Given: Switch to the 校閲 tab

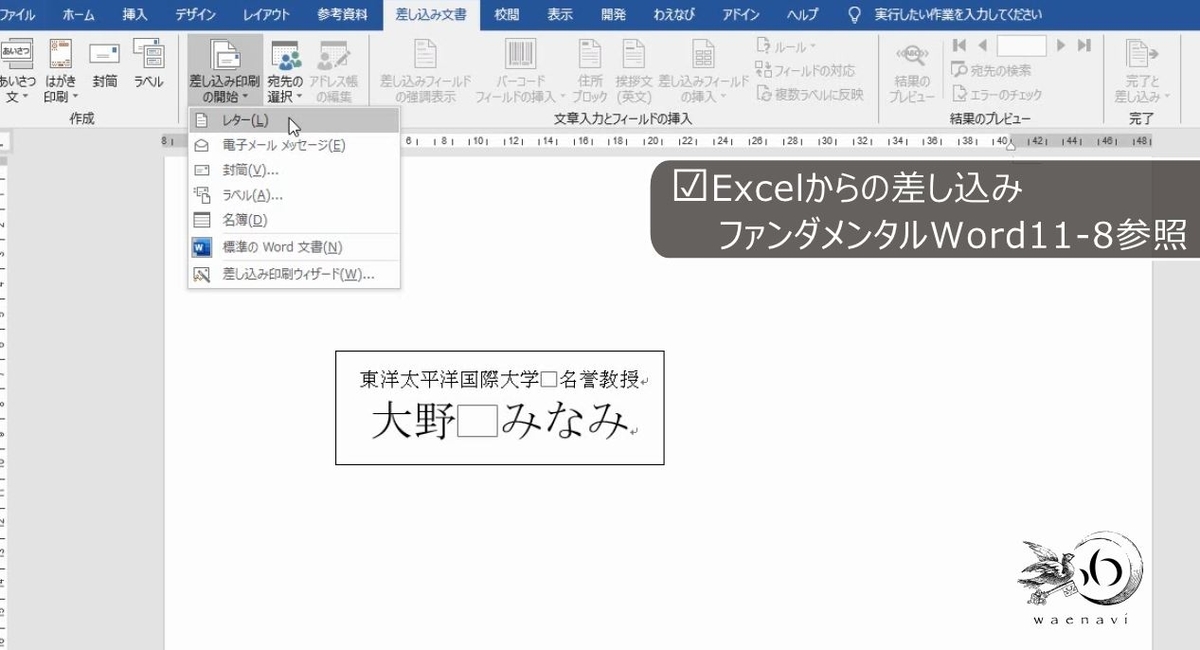Looking at the screenshot, I should point(507,15).
